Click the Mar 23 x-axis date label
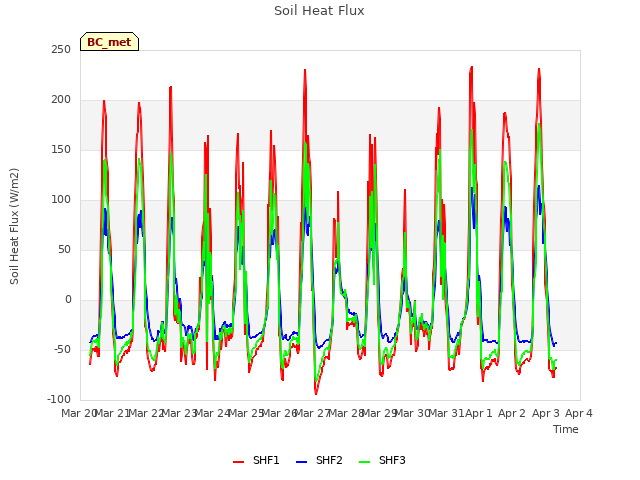 pyautogui.click(x=179, y=413)
